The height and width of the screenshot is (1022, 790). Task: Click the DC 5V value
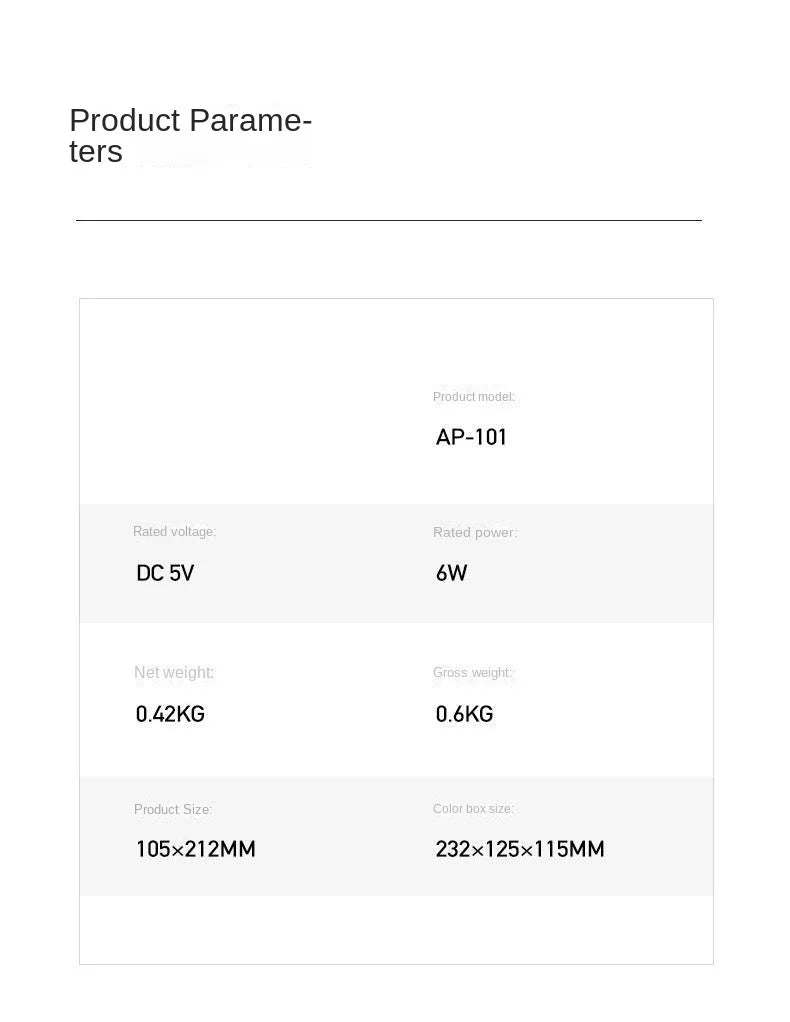pyautogui.click(x=165, y=573)
